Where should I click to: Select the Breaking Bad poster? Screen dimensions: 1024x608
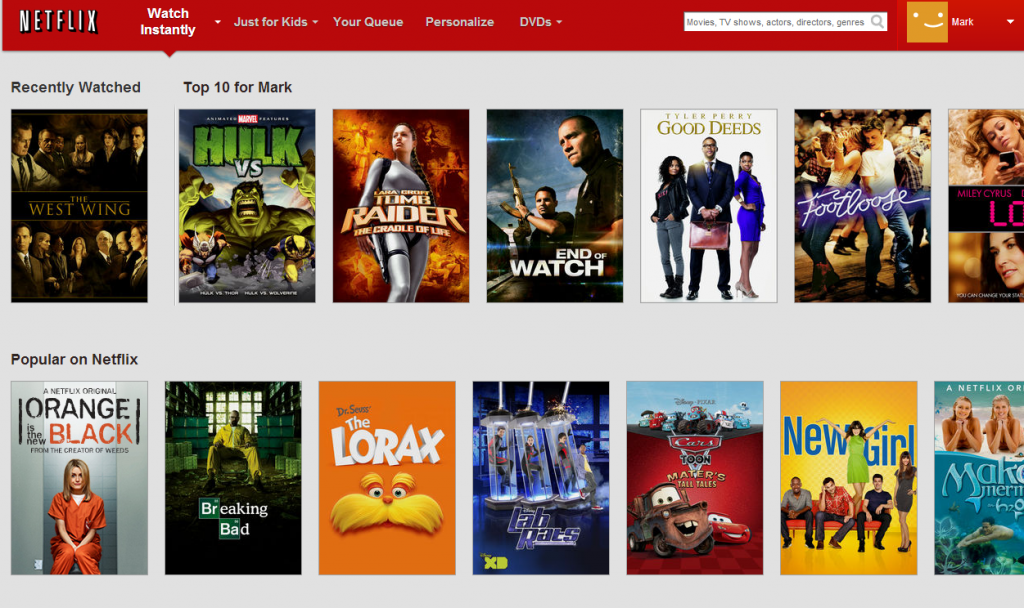pyautogui.click(x=233, y=478)
